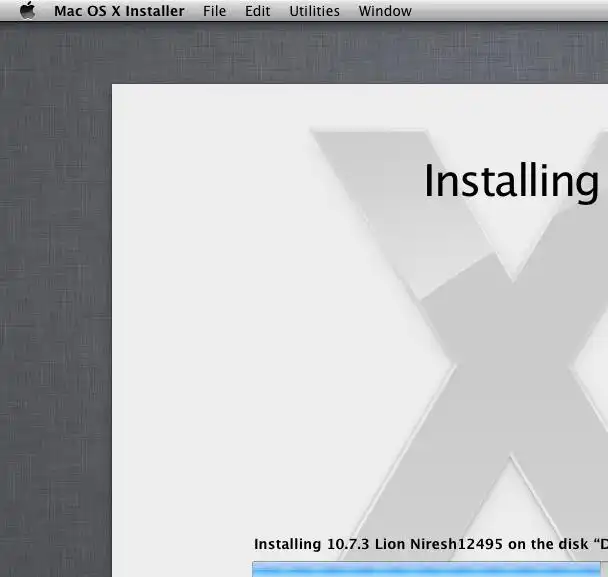Open the Apple menu
Image resolution: width=608 pixels, height=577 pixels.
pos(27,10)
